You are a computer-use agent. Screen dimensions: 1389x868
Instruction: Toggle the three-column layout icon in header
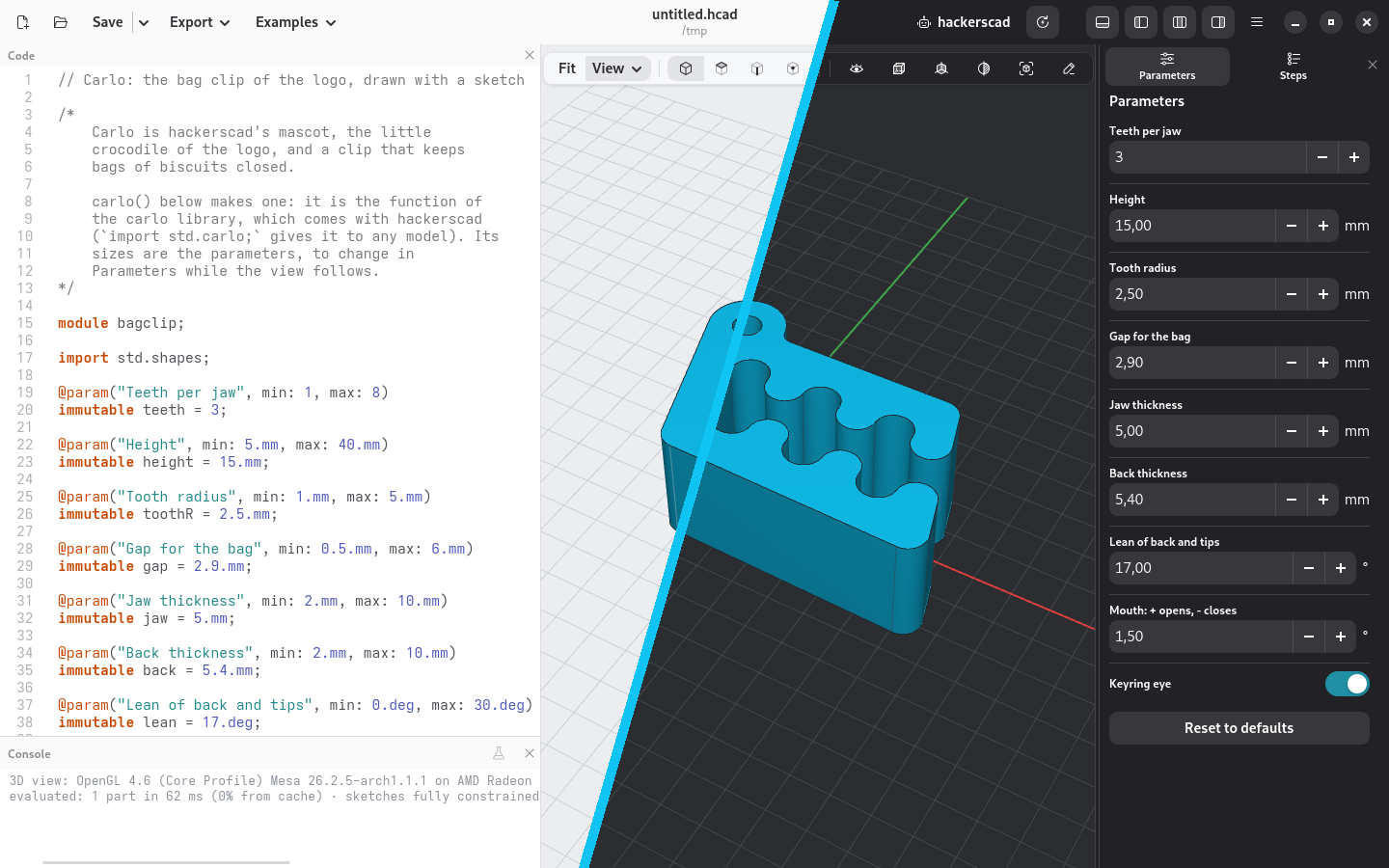1180,22
